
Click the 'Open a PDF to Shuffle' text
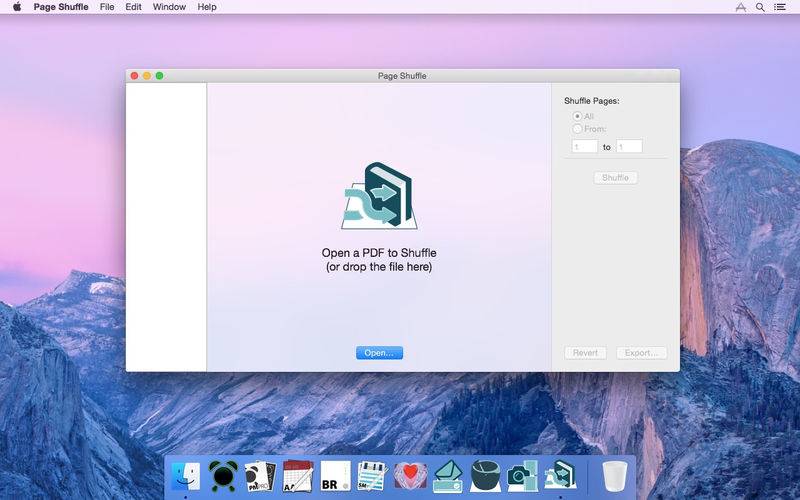pyautogui.click(x=379, y=253)
